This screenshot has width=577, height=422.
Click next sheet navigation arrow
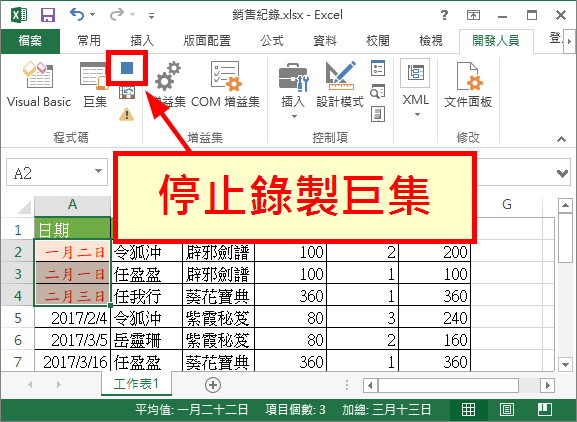coord(59,384)
